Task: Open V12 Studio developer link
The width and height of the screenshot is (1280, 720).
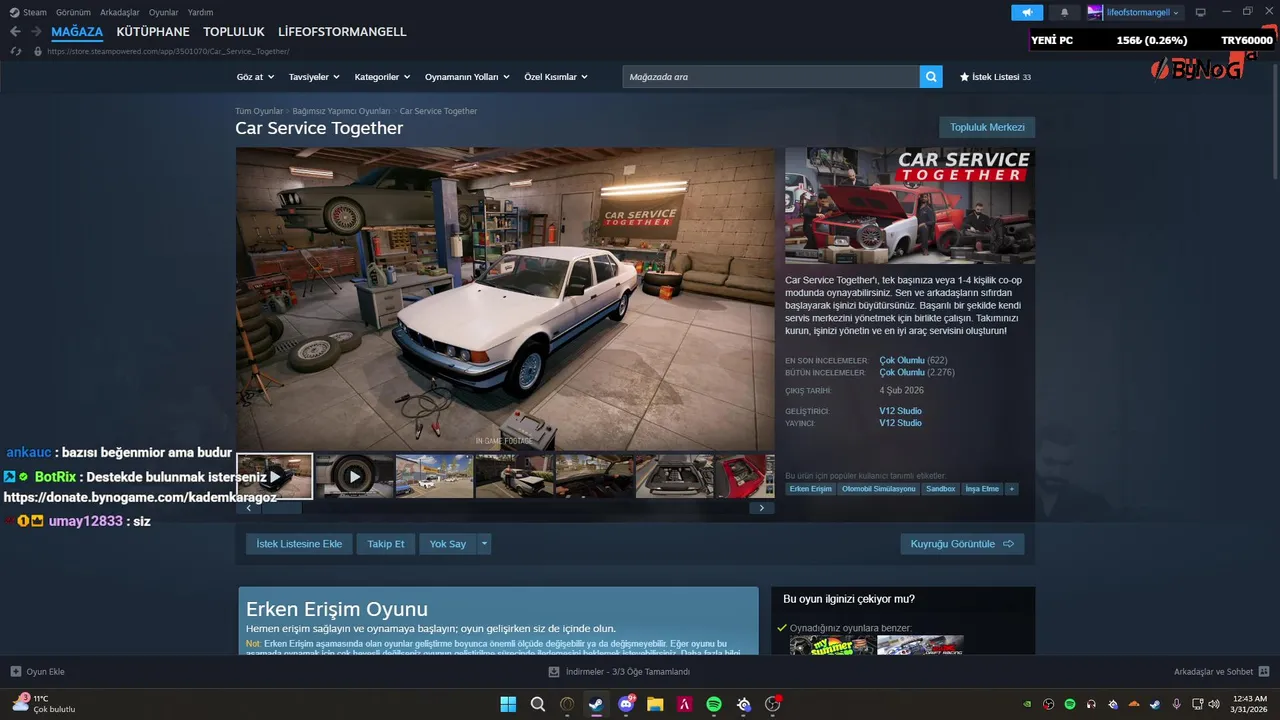Action: pos(900,411)
